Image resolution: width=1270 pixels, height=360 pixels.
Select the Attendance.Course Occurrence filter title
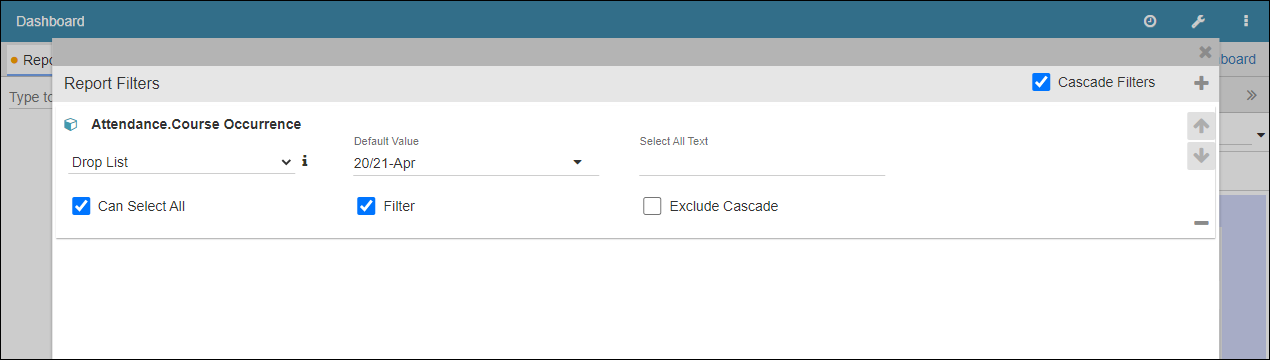196,125
